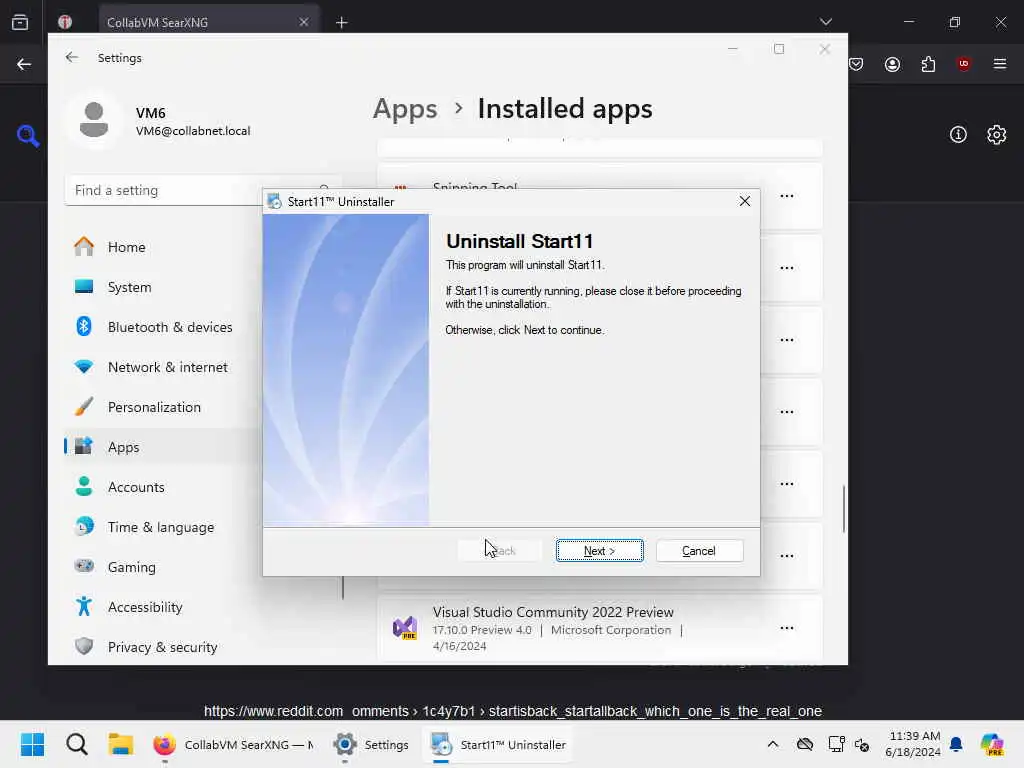Open Network & internet settings
1024x768 pixels.
[x=163, y=367]
